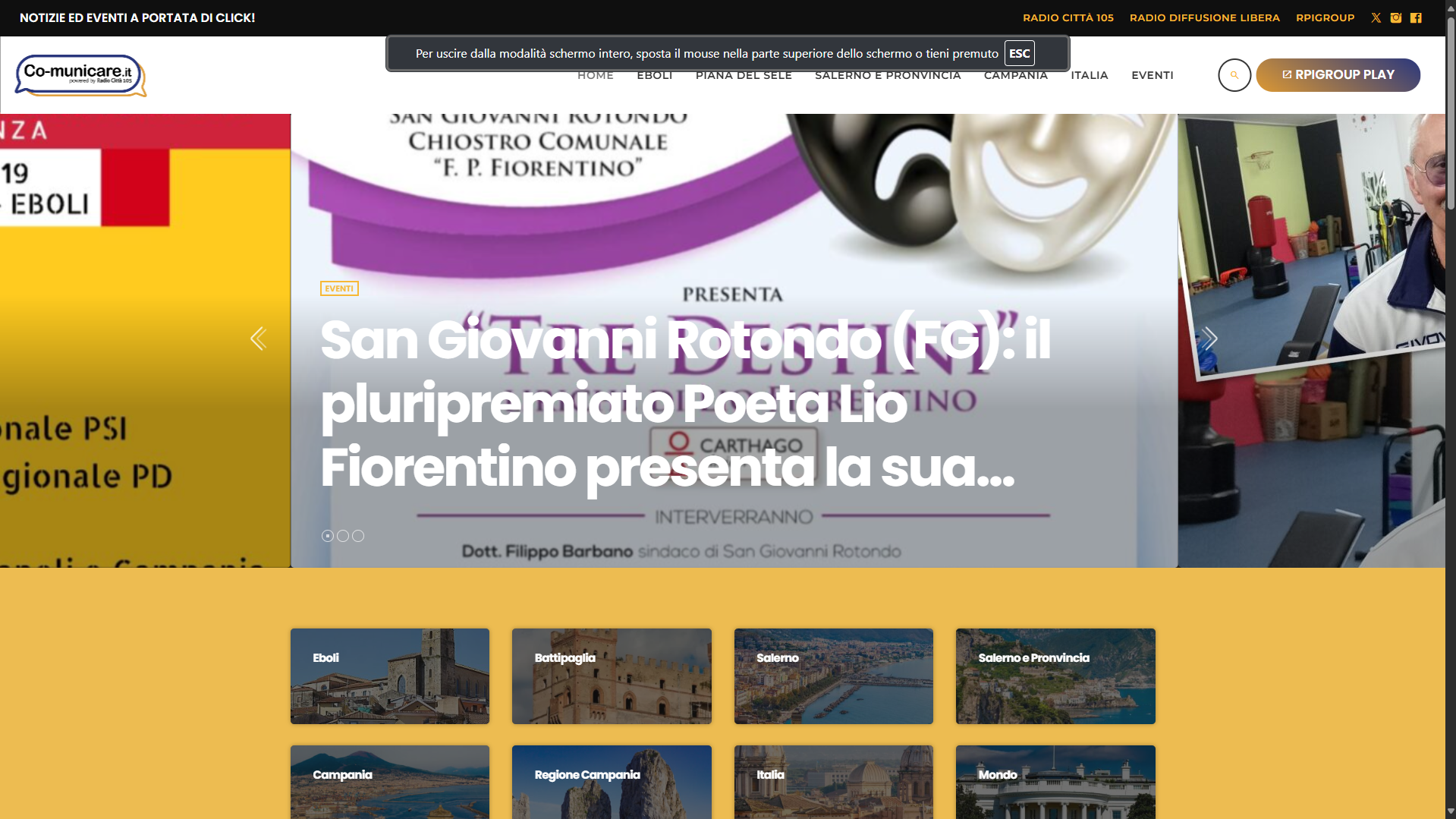
Task: Click the search magnifier icon
Action: [x=1234, y=75]
